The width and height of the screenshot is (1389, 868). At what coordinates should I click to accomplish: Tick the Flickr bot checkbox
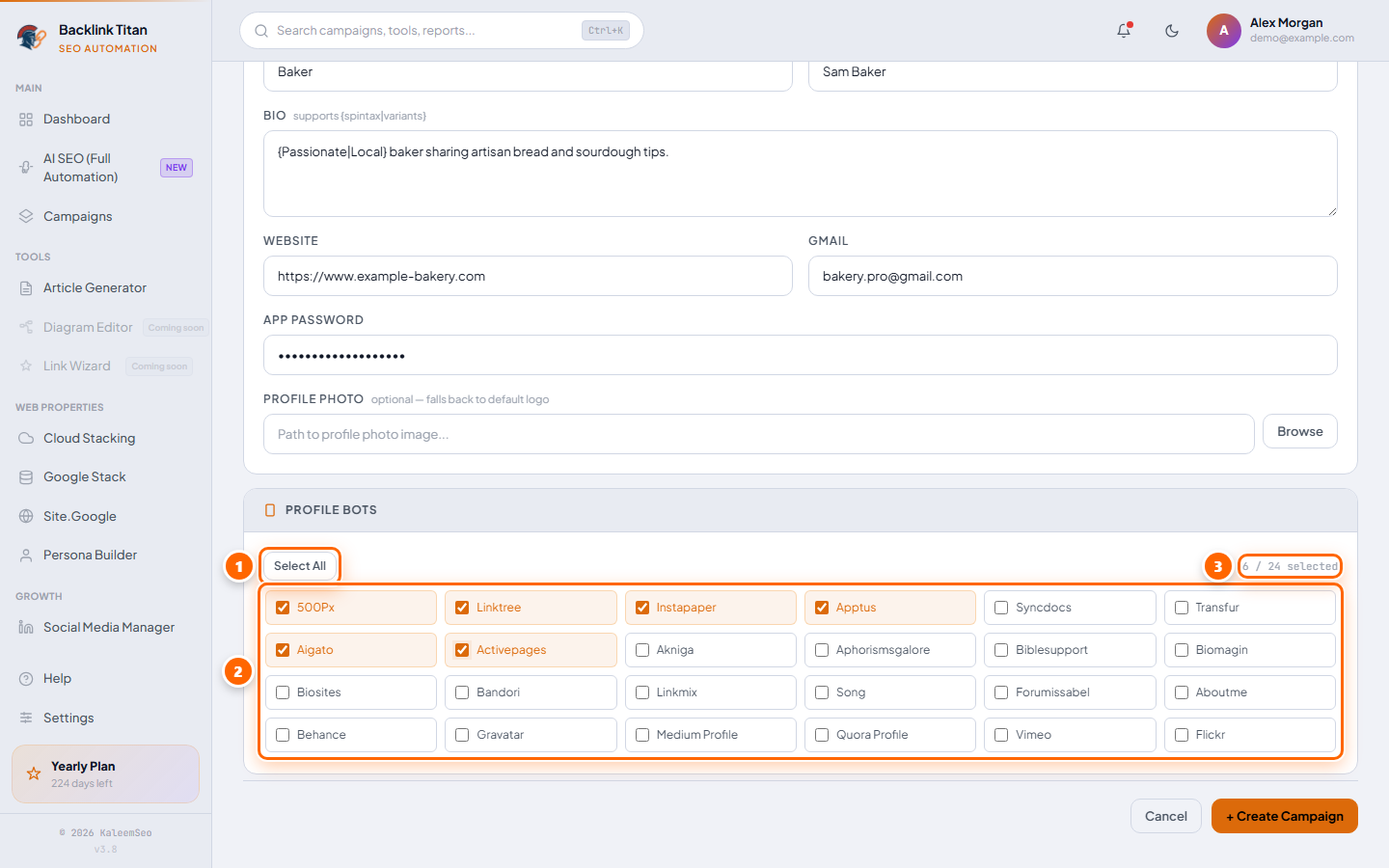coord(1182,735)
